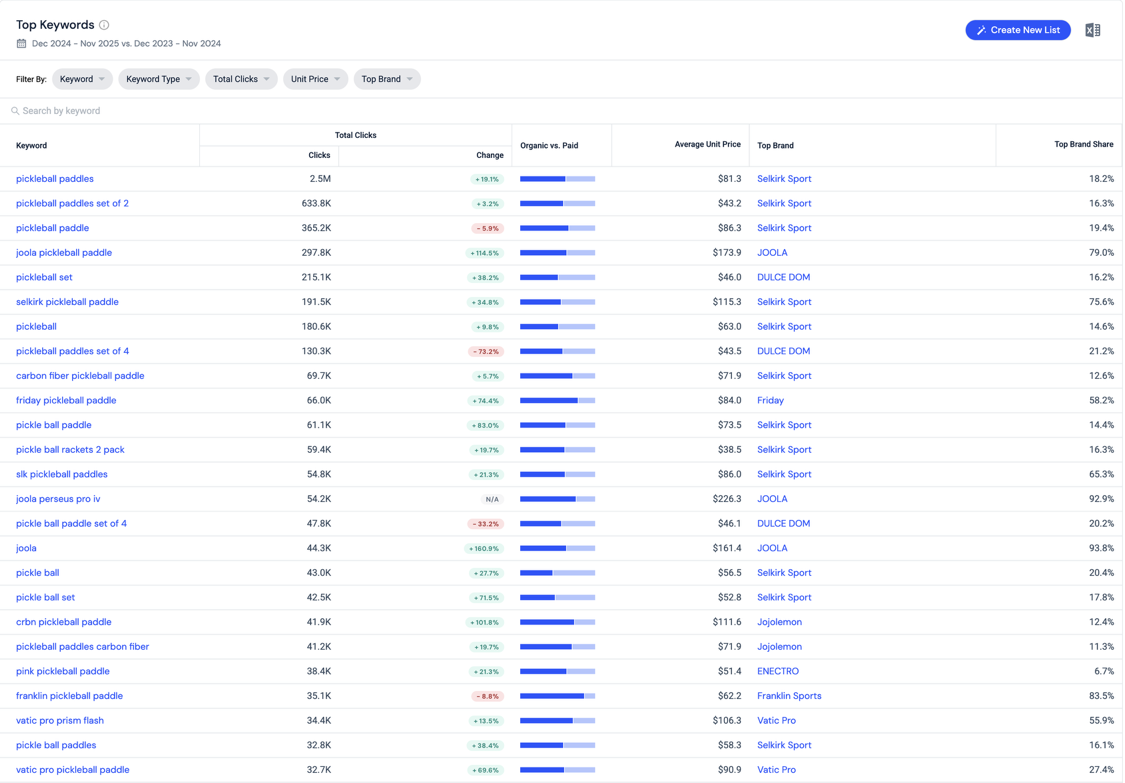Image resolution: width=1125 pixels, height=783 pixels.
Task: Open the Keyword Type filter dropdown
Action: [159, 79]
